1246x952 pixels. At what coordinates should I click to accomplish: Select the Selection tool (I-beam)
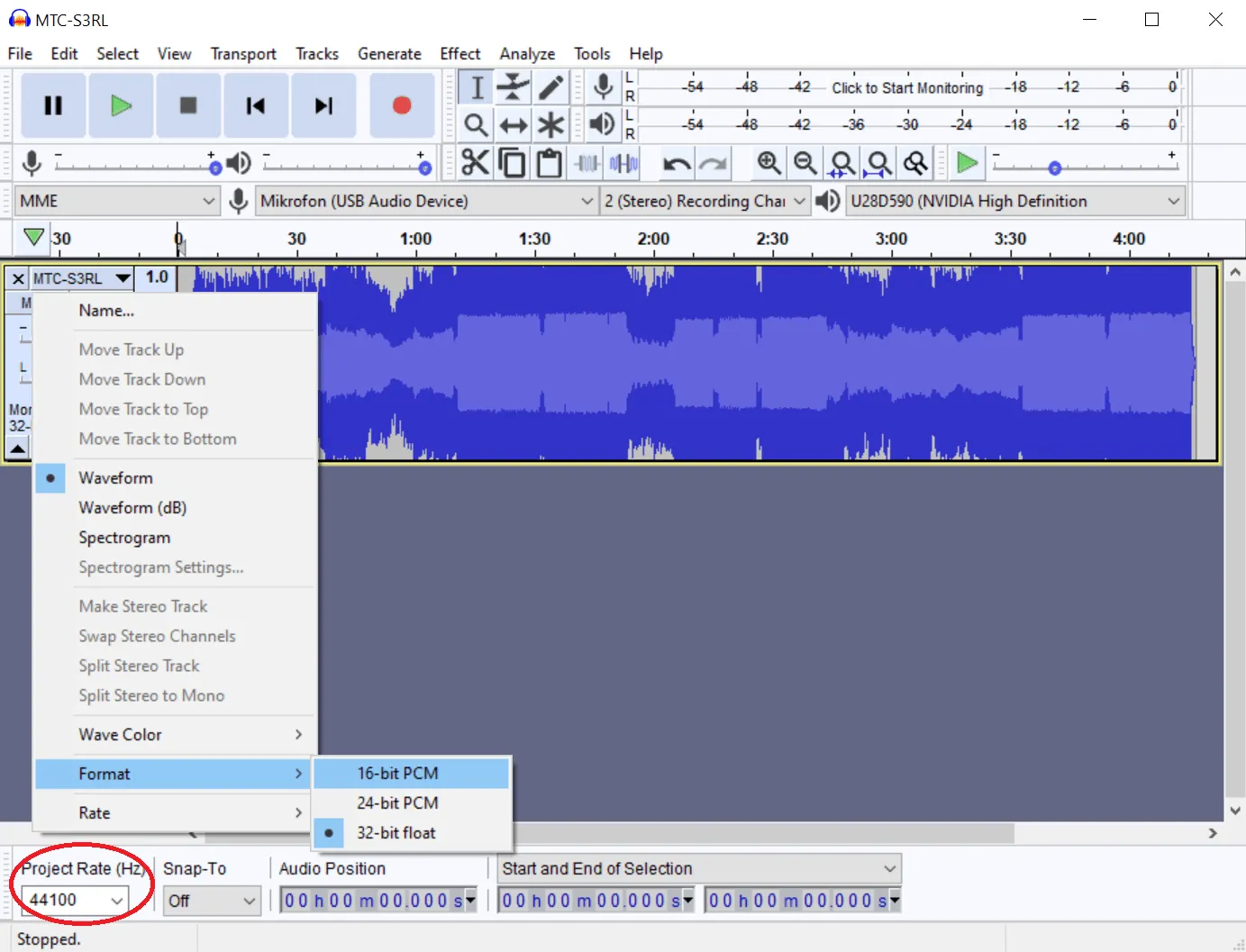coord(476,86)
